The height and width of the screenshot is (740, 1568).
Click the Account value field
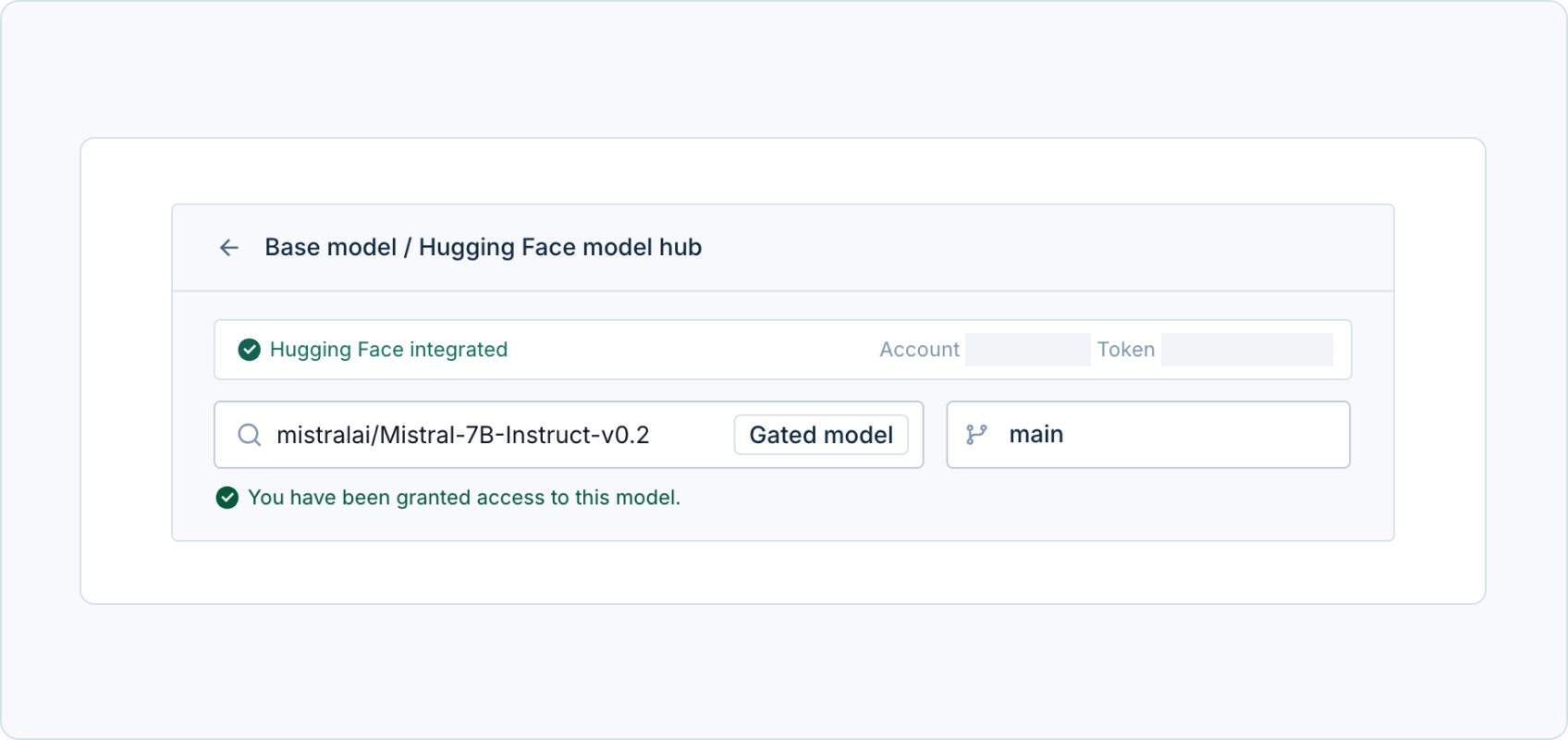pos(1027,350)
